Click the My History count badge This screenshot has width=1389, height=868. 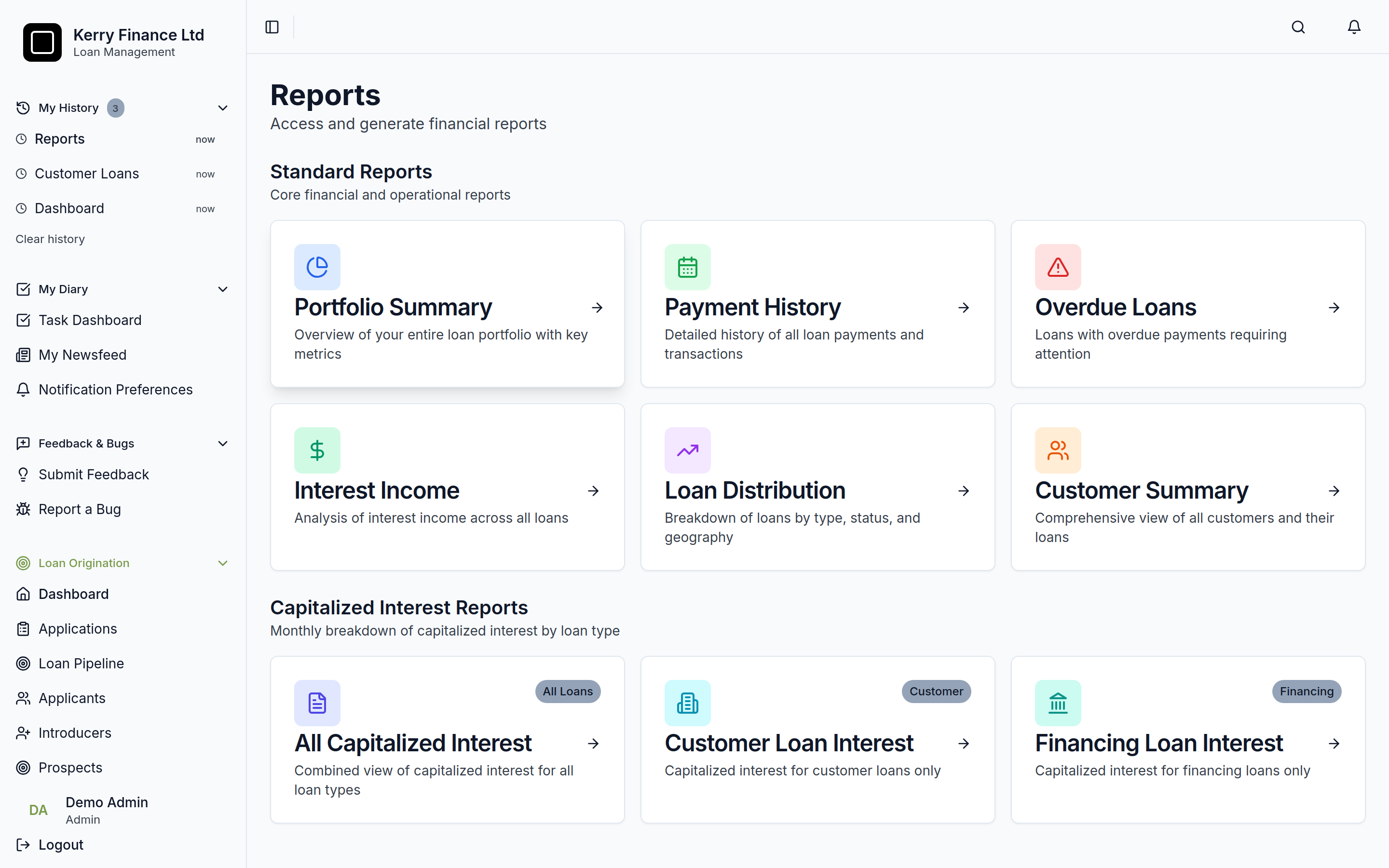tap(115, 108)
